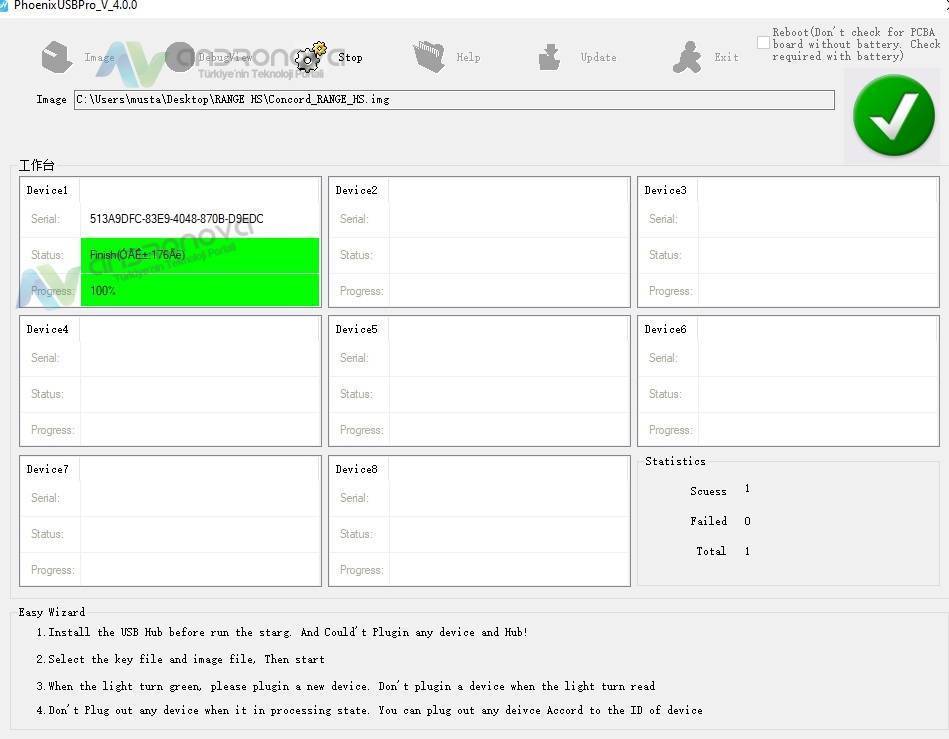Click the PhoenixUSBPro title bar app icon
This screenshot has height=739, width=949.
coord(4,5)
